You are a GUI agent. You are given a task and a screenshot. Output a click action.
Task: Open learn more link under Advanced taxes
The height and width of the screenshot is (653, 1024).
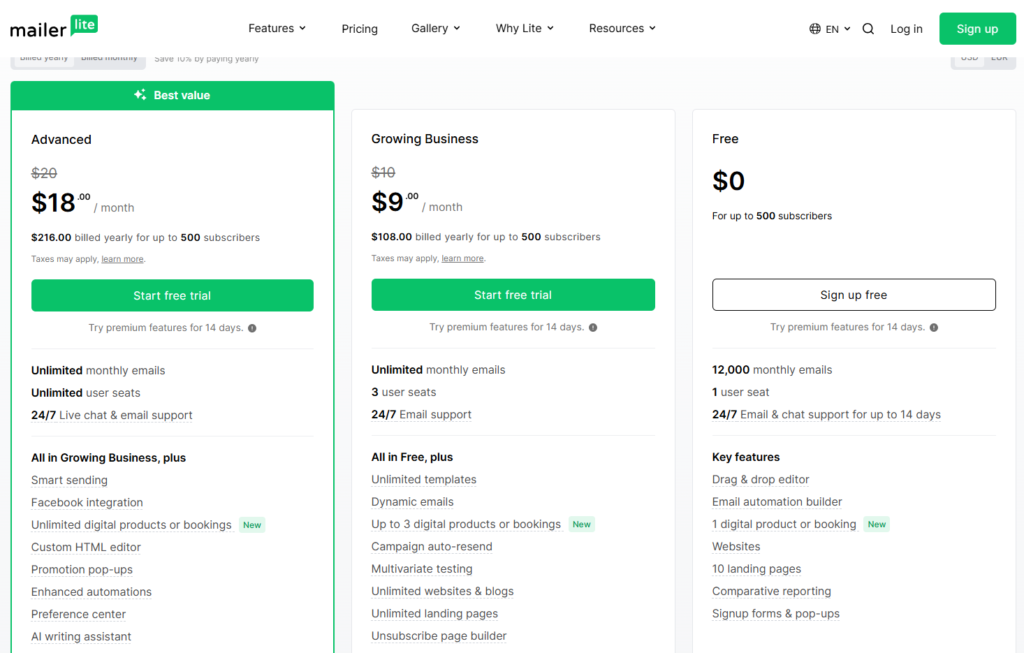[x=122, y=259]
